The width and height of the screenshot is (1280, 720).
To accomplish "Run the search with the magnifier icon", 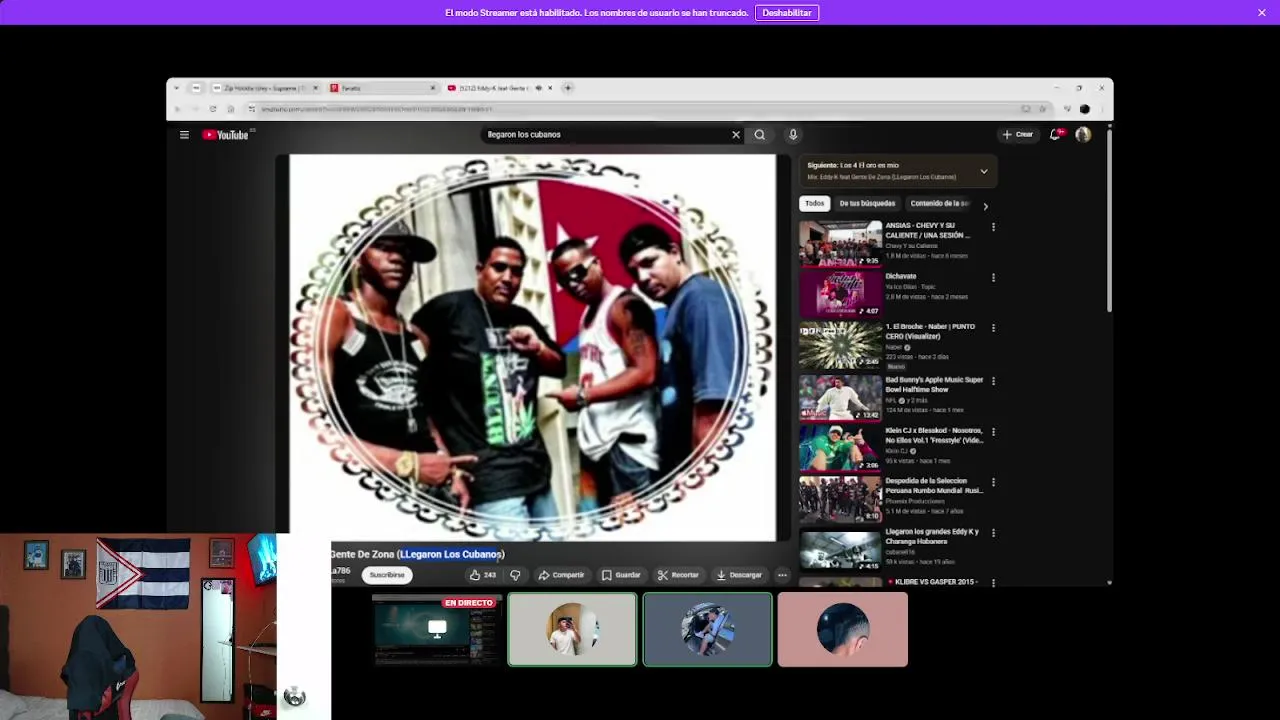I will coord(760,134).
